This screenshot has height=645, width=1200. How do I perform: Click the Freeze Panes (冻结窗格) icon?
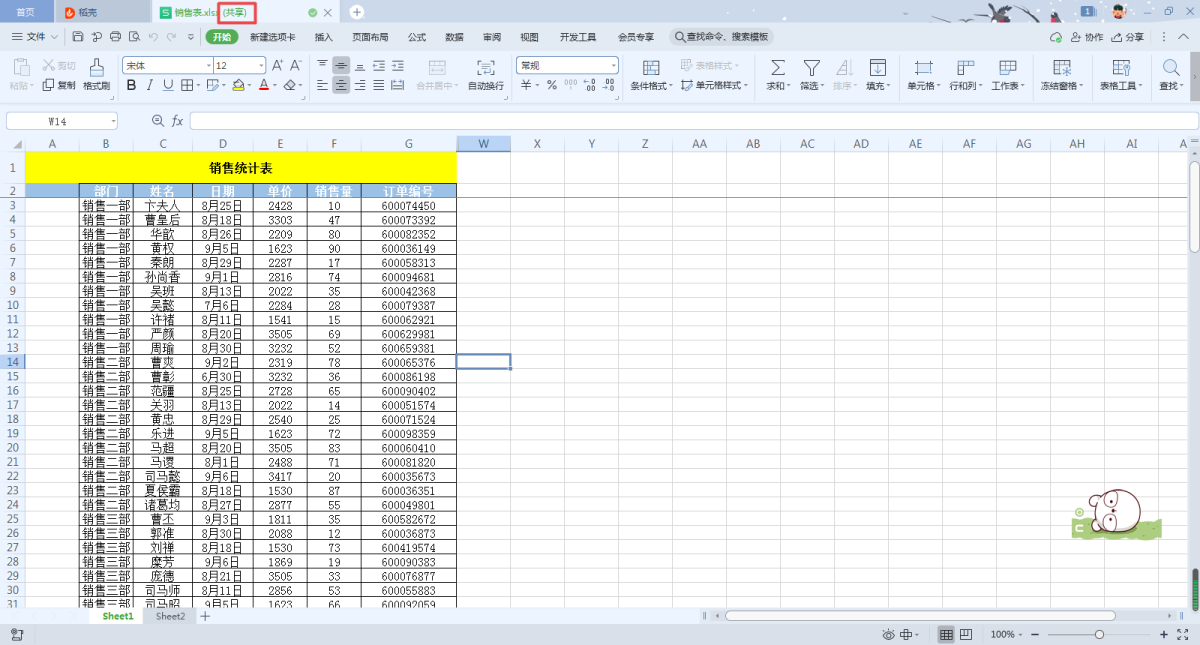click(x=1063, y=68)
